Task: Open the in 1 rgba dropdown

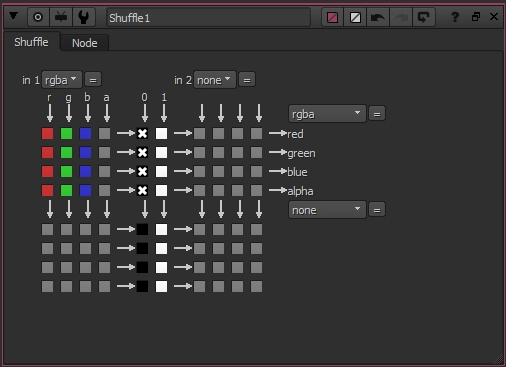Action: (61, 80)
